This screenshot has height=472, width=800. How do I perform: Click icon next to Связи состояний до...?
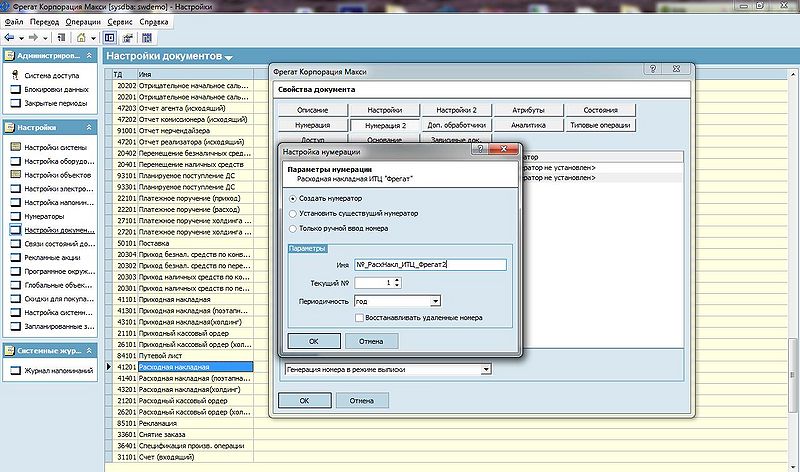(16, 243)
